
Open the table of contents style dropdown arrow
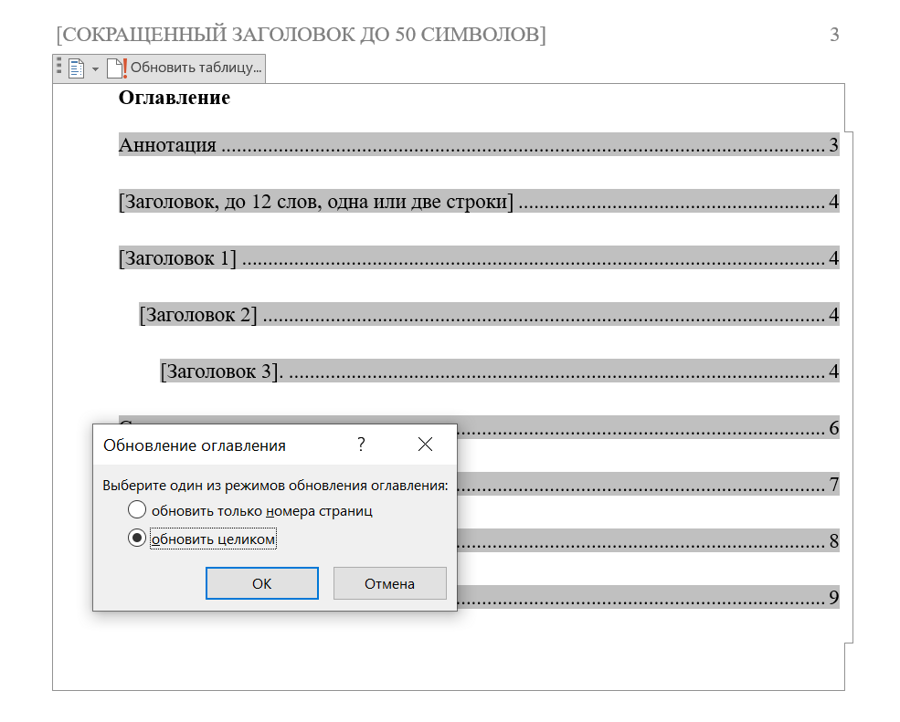click(x=95, y=69)
